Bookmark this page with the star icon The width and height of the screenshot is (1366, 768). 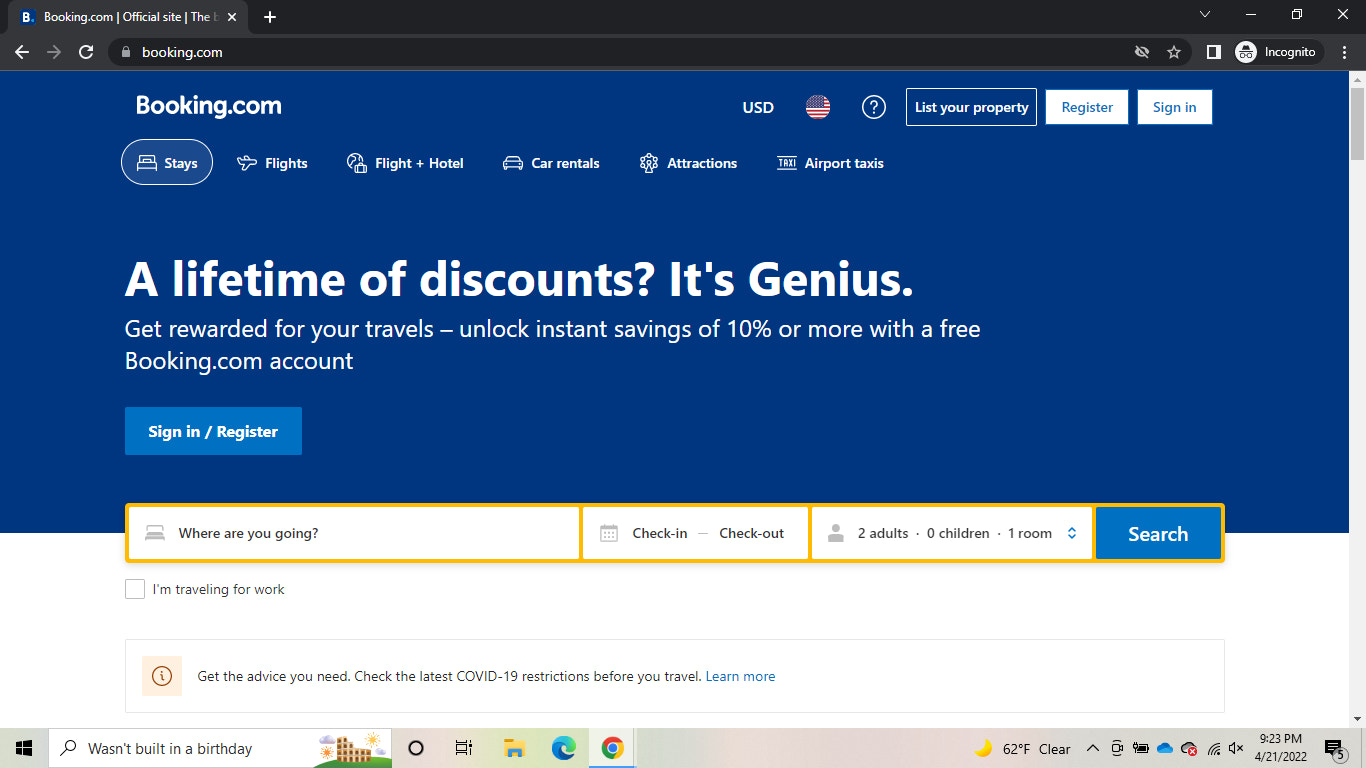(x=1174, y=52)
